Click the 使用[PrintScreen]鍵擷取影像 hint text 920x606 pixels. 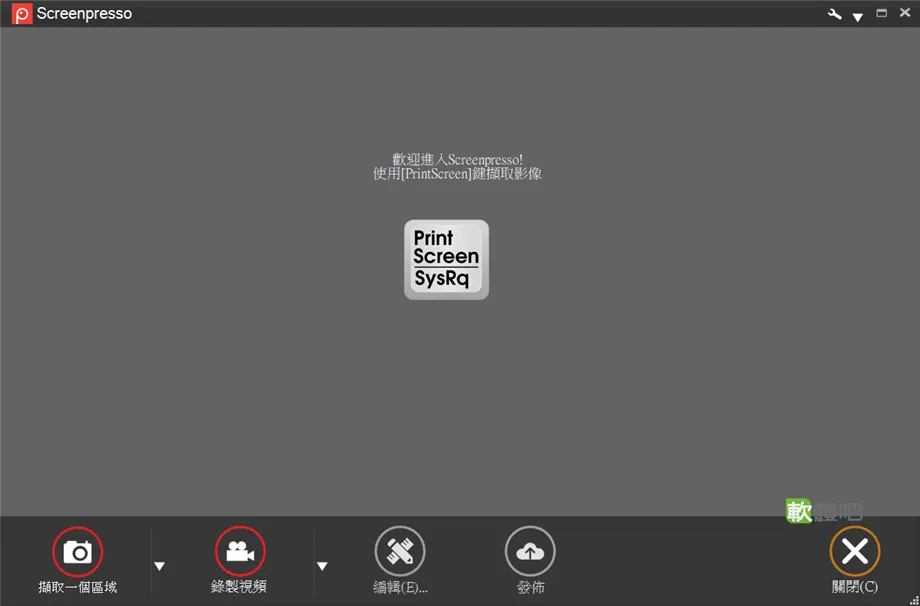click(457, 174)
